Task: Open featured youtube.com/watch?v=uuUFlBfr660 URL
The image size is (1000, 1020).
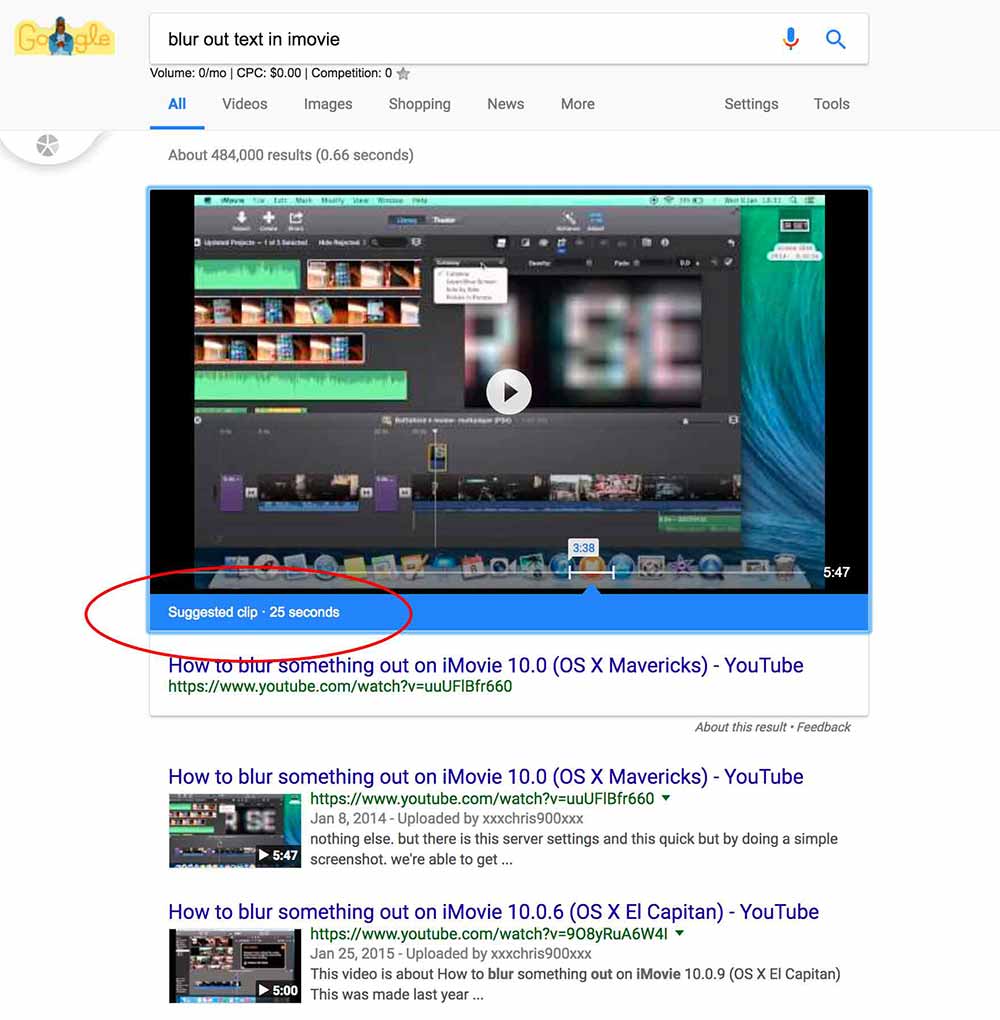Action: click(340, 686)
